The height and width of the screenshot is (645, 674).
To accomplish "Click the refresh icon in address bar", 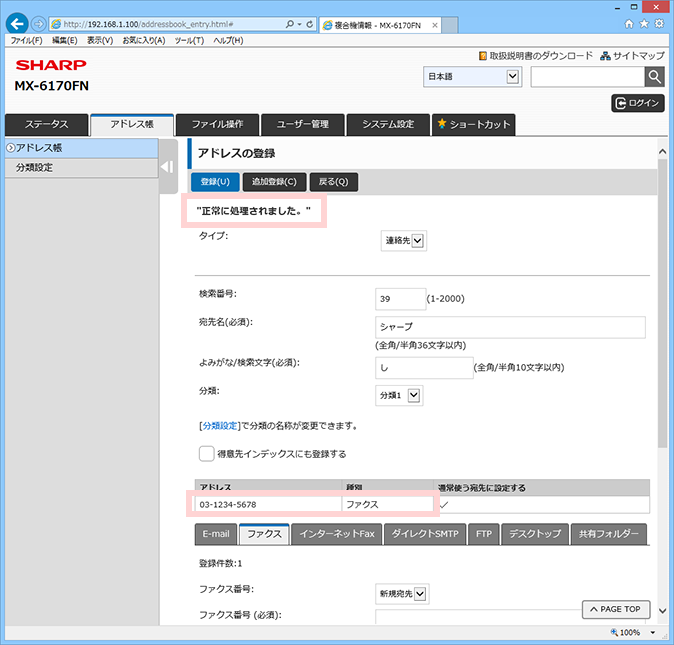I will (309, 24).
